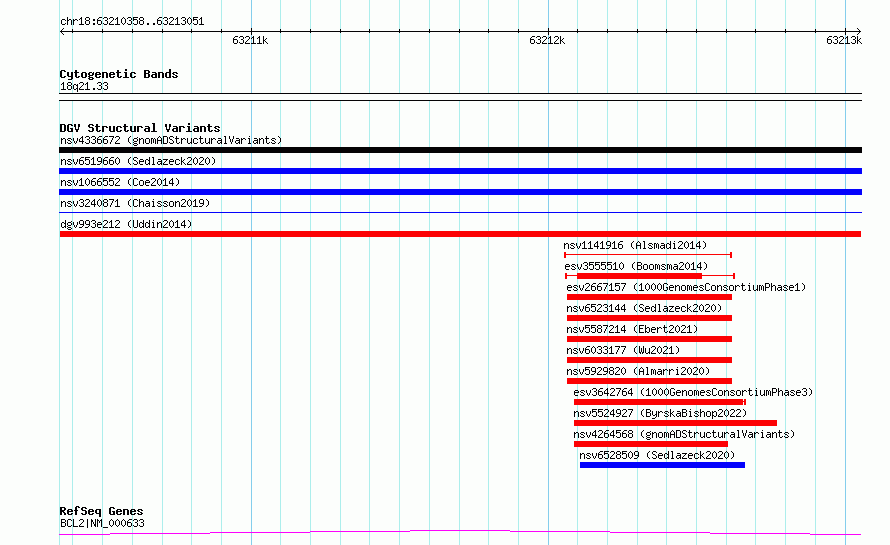Open nsv5524927 (ByrskaBishop2022) label
This screenshot has width=890, height=545.
pyautogui.click(x=660, y=413)
